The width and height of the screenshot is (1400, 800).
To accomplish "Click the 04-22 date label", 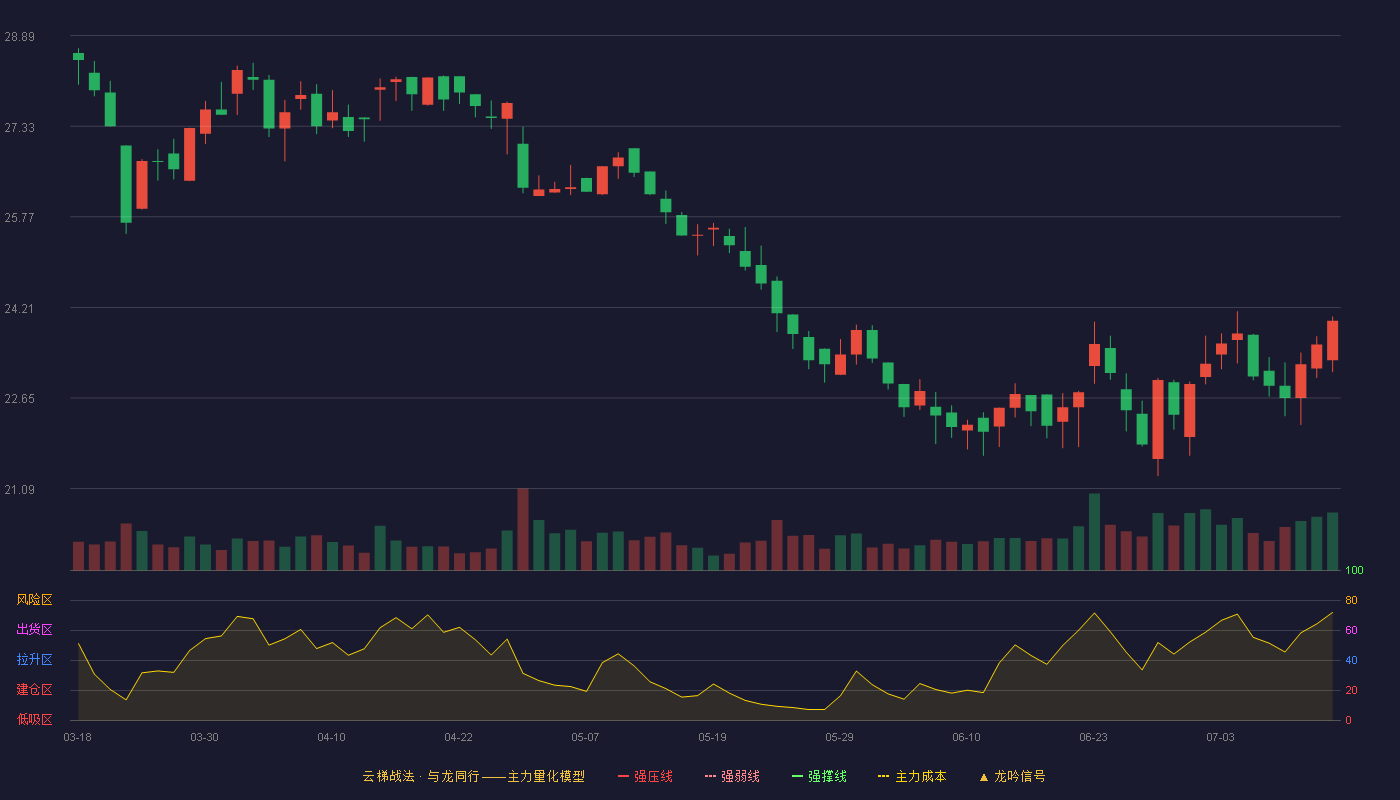I will coord(458,737).
